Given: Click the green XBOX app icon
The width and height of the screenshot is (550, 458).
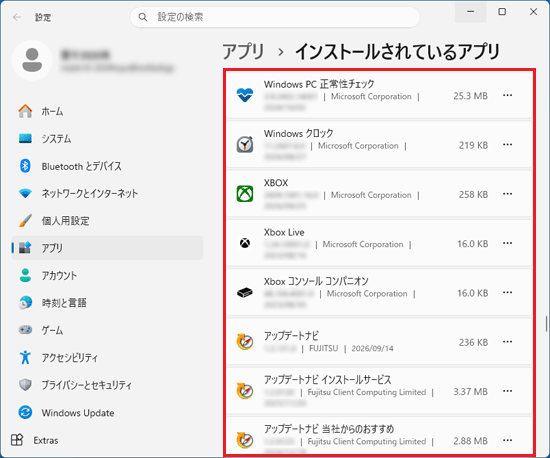Looking at the screenshot, I should coord(245,194).
